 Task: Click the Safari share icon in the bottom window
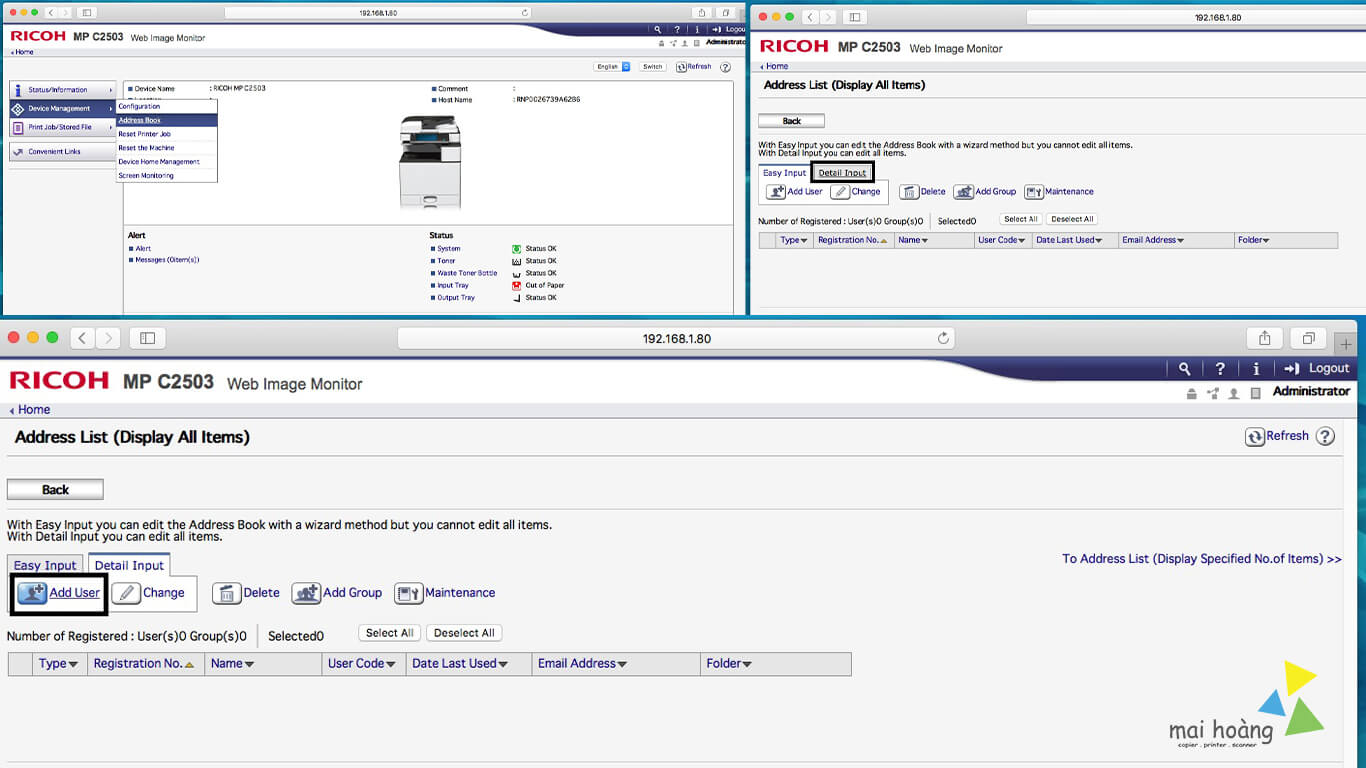(x=1264, y=338)
